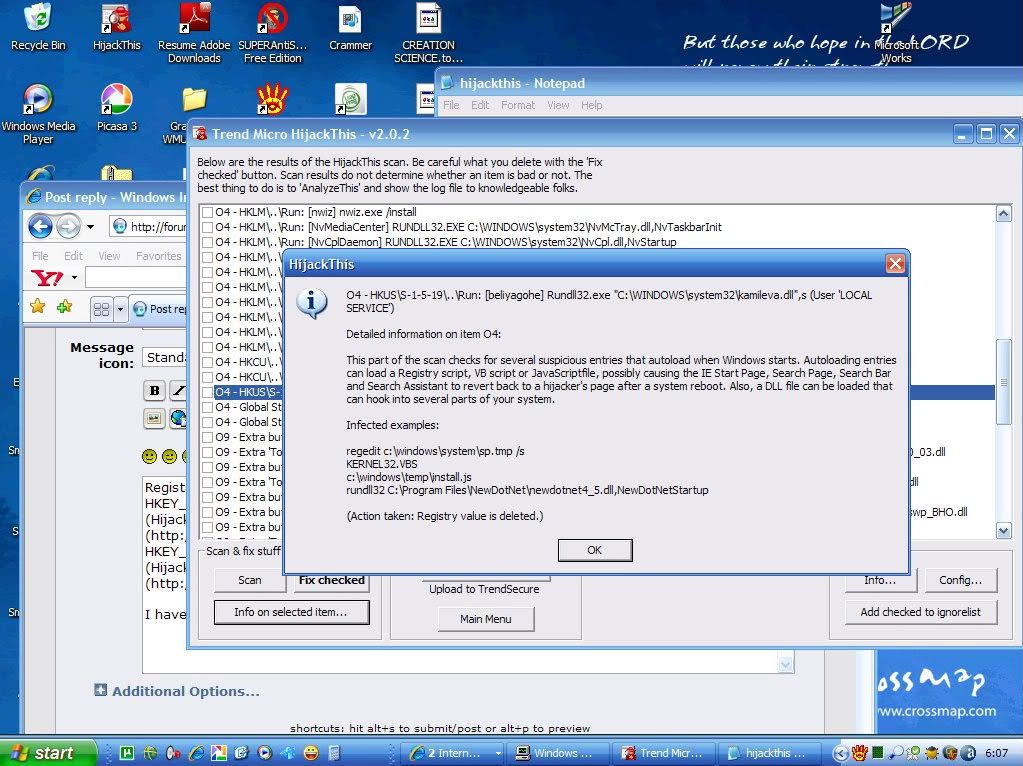Click the insert link globe icon in the post editor
This screenshot has height=766, width=1023.
pyautogui.click(x=178, y=418)
